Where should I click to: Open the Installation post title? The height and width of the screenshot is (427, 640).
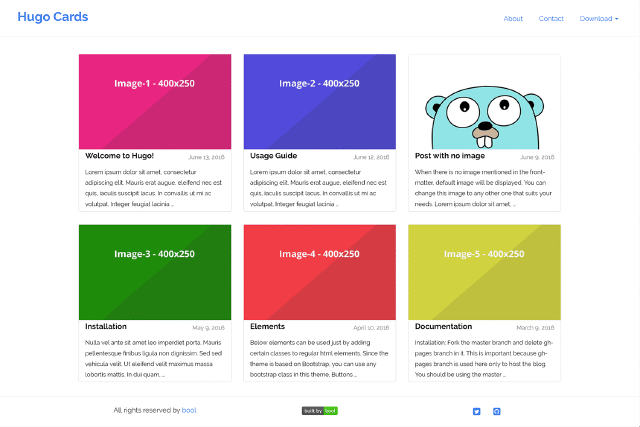click(106, 326)
